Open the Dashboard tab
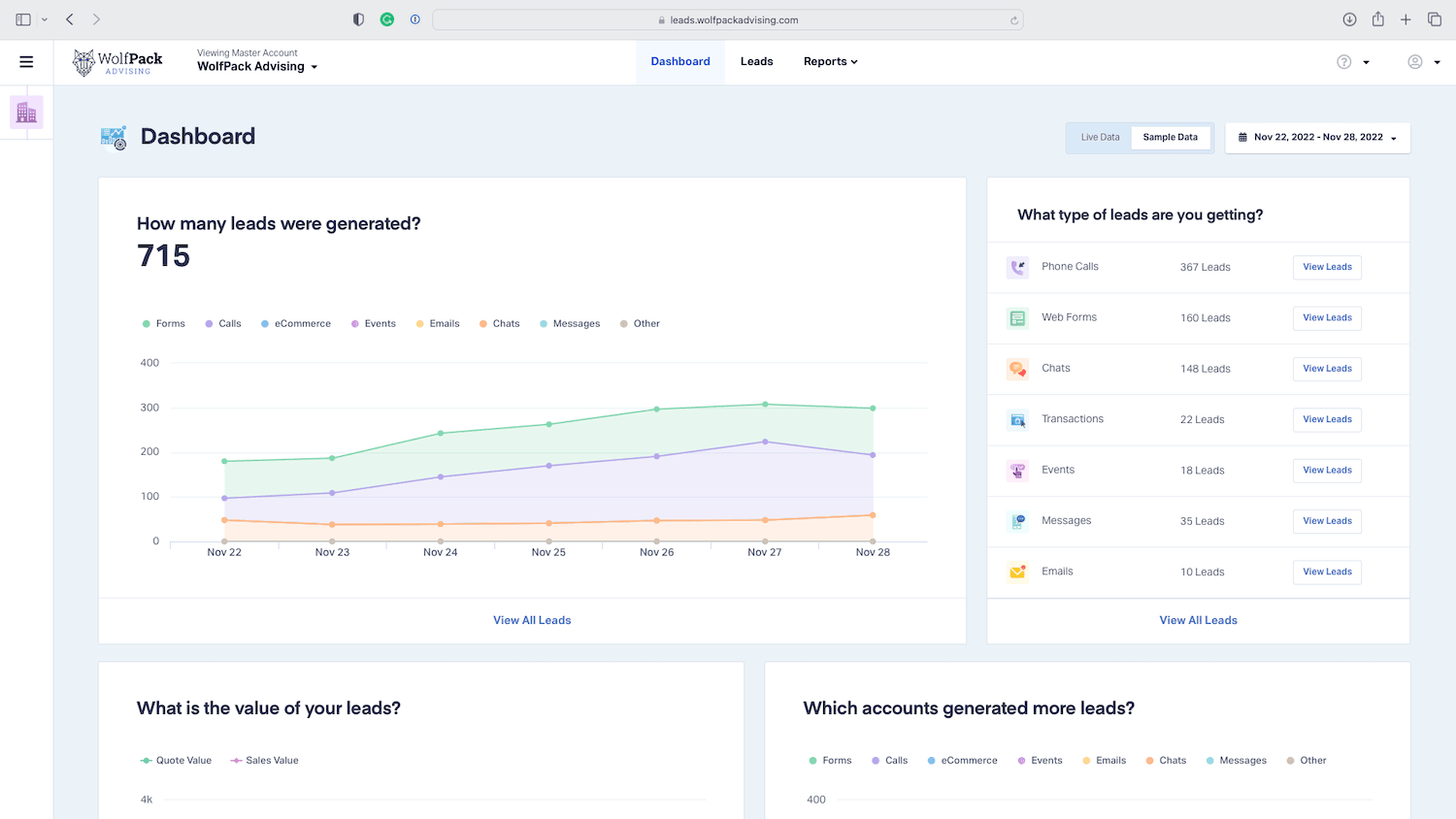The width and height of the screenshot is (1456, 819). point(680,62)
